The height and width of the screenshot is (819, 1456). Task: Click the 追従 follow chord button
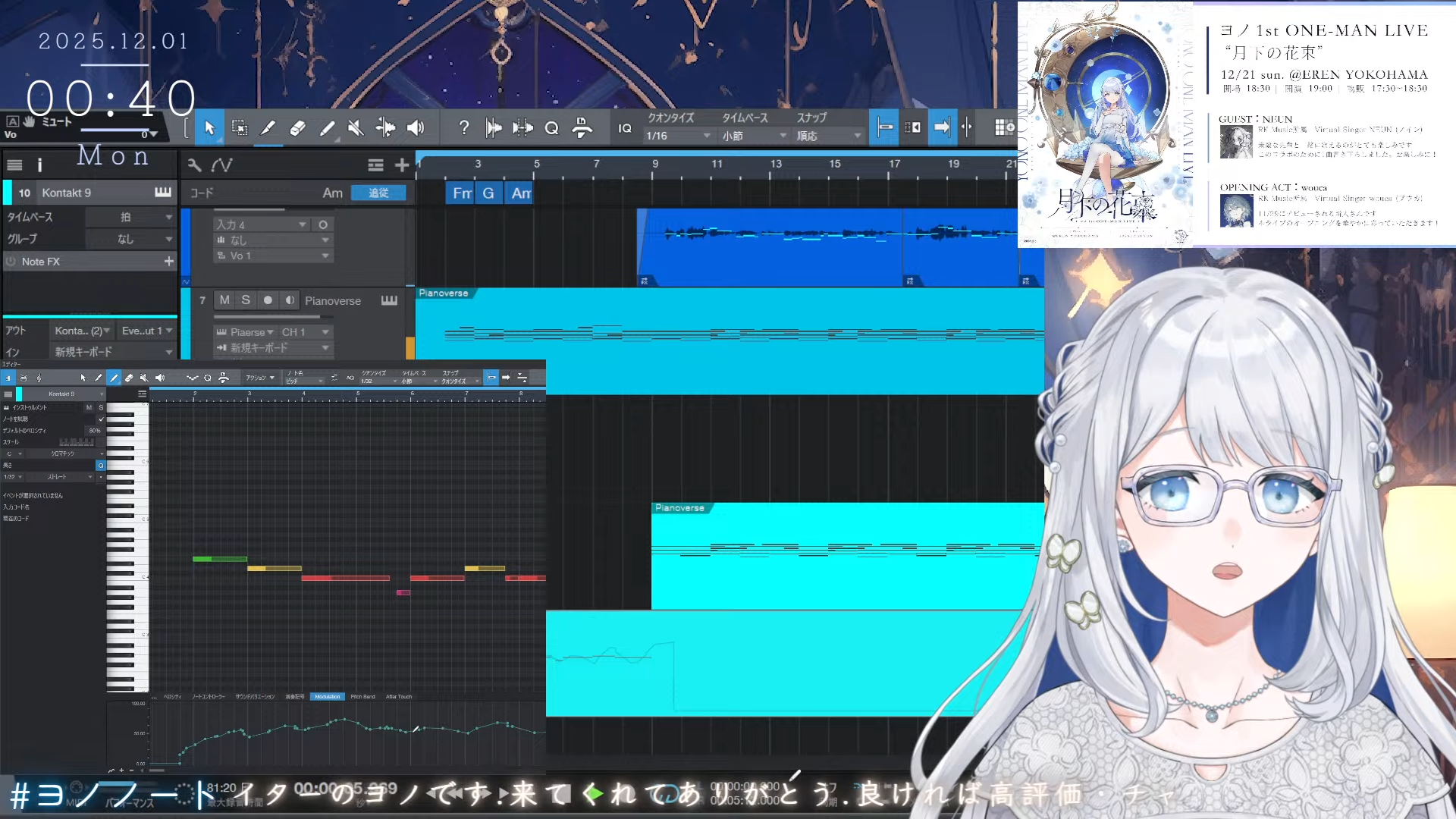[378, 193]
